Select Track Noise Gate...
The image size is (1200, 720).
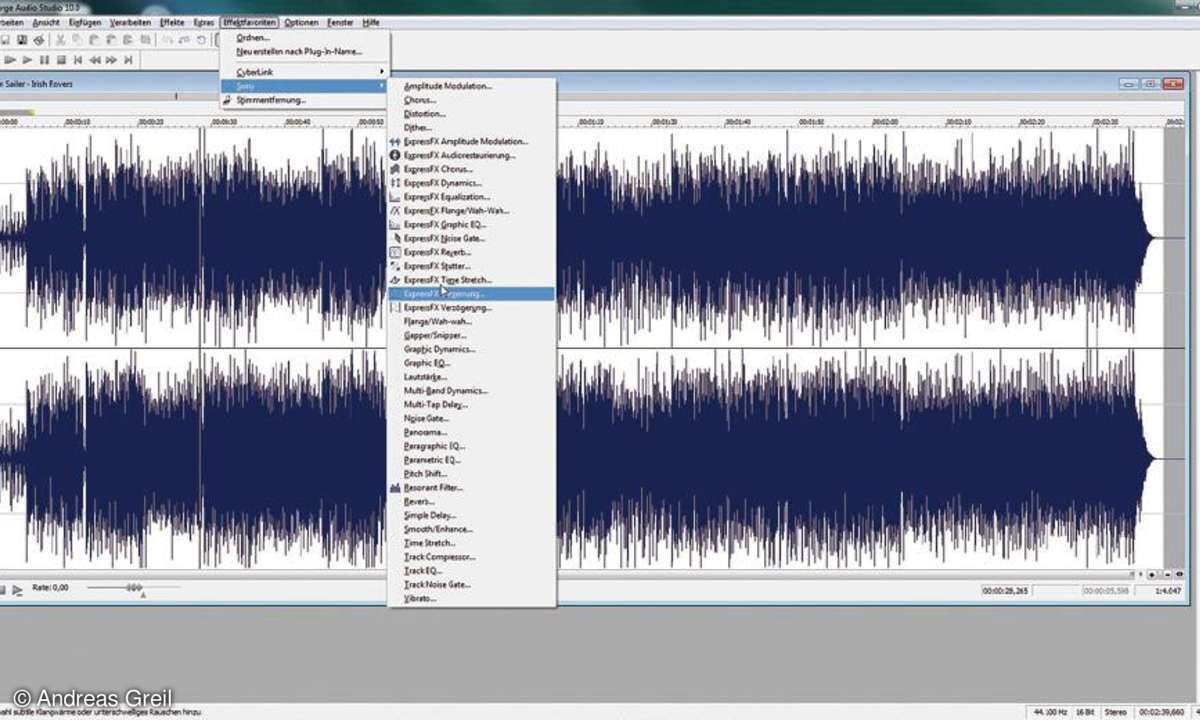(x=471, y=584)
